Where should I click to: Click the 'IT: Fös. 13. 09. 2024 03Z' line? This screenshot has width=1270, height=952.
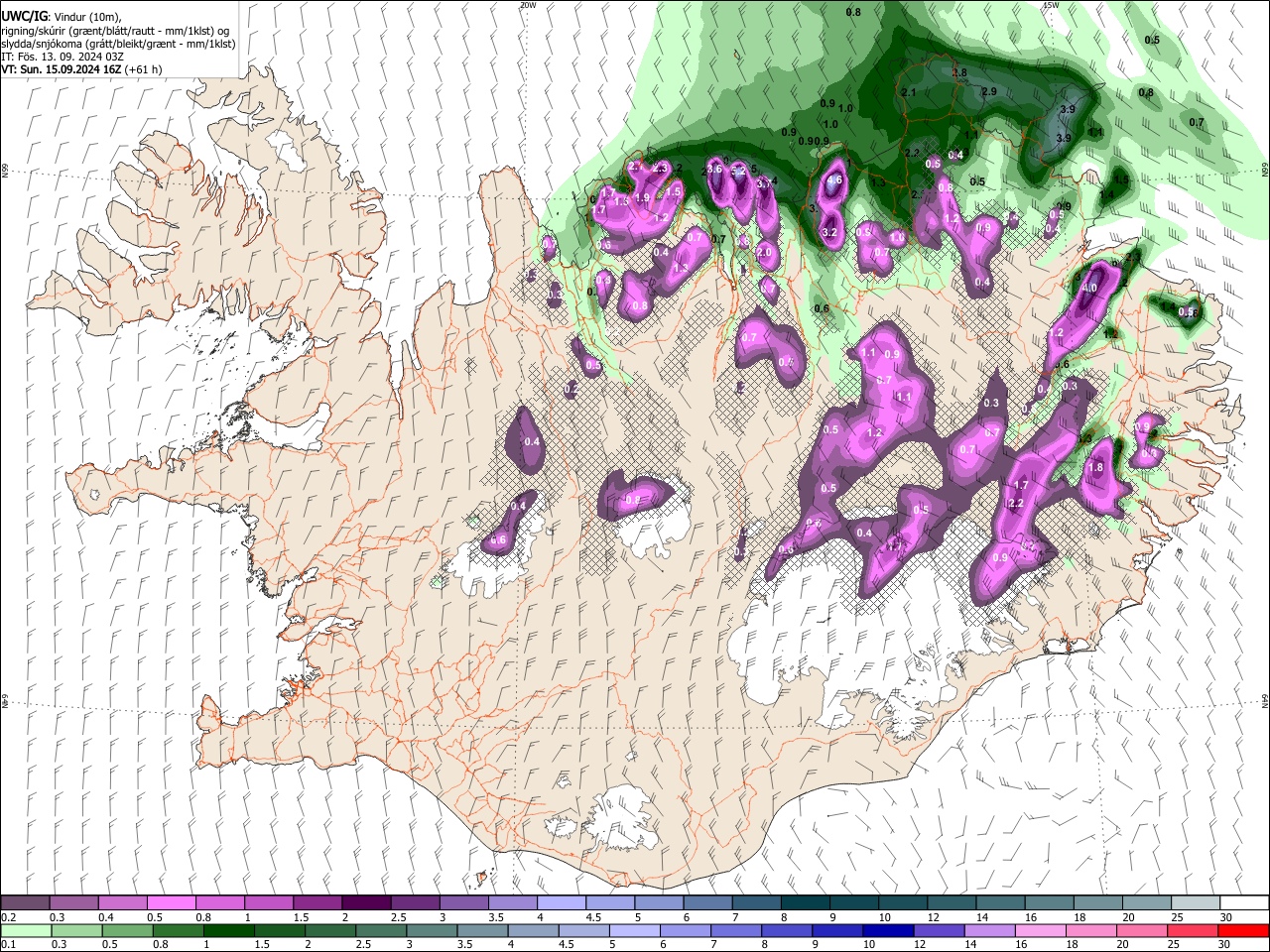point(63,57)
